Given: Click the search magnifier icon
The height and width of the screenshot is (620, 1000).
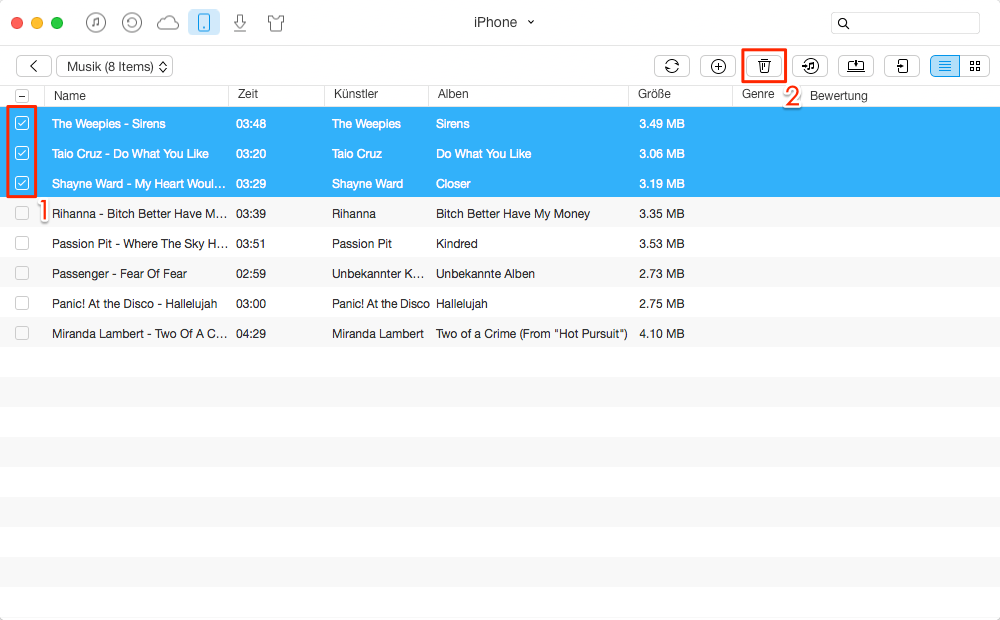Looking at the screenshot, I should click(x=843, y=24).
